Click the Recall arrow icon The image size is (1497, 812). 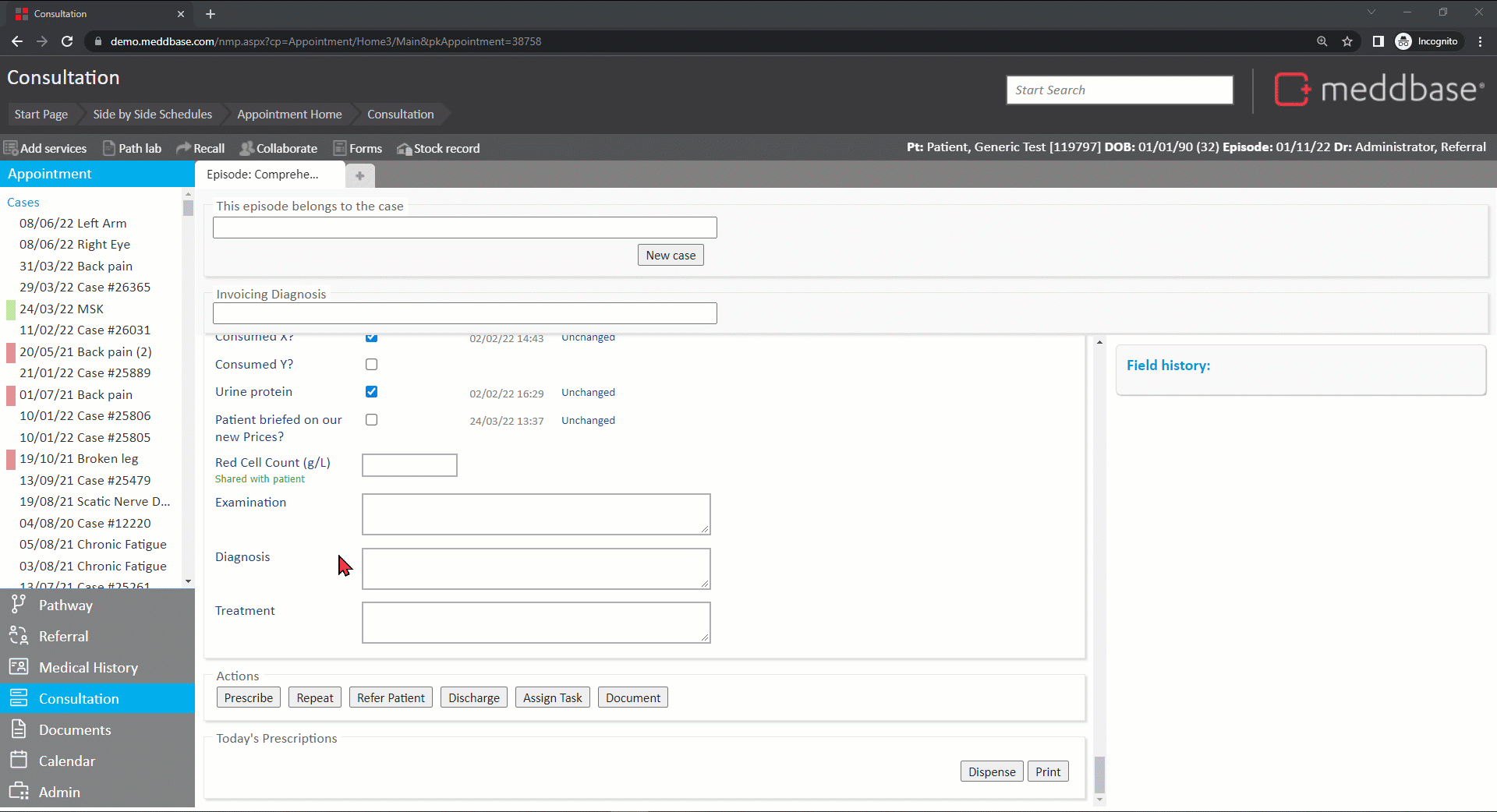(x=183, y=148)
